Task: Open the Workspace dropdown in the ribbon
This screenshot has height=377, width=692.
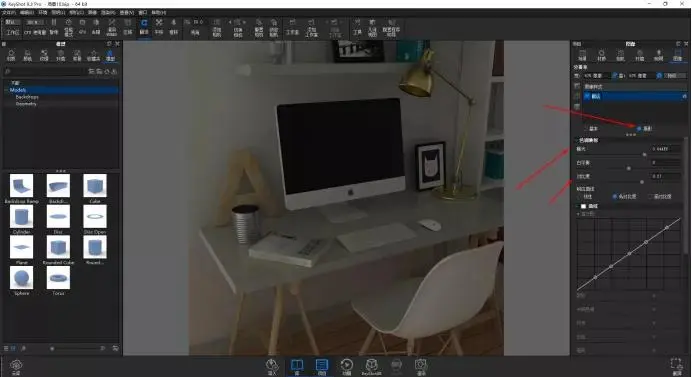Action: [12, 22]
